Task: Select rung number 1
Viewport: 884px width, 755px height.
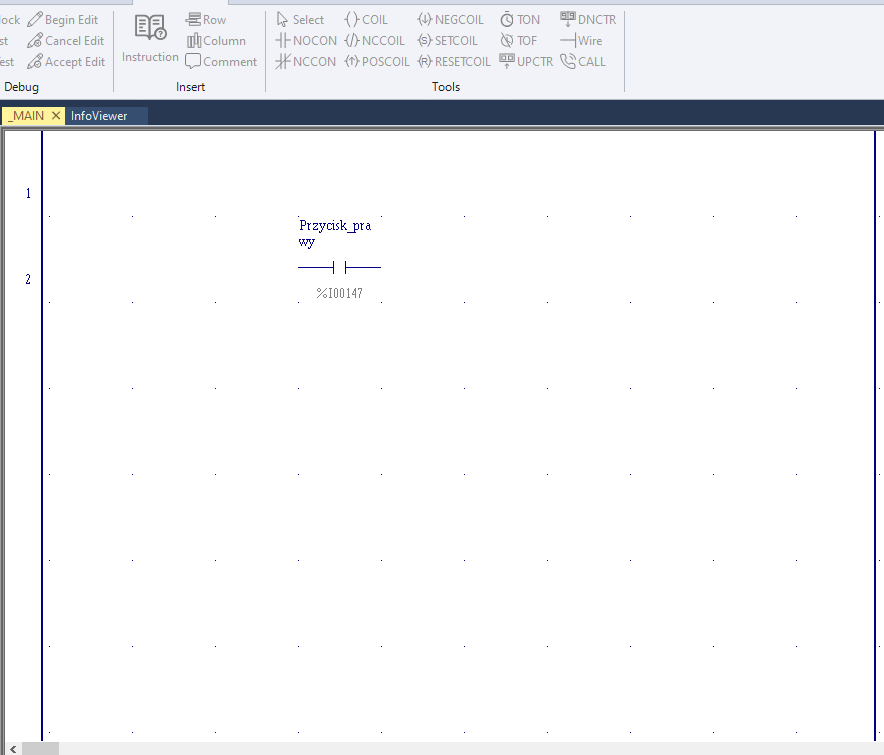Action: click(28, 193)
